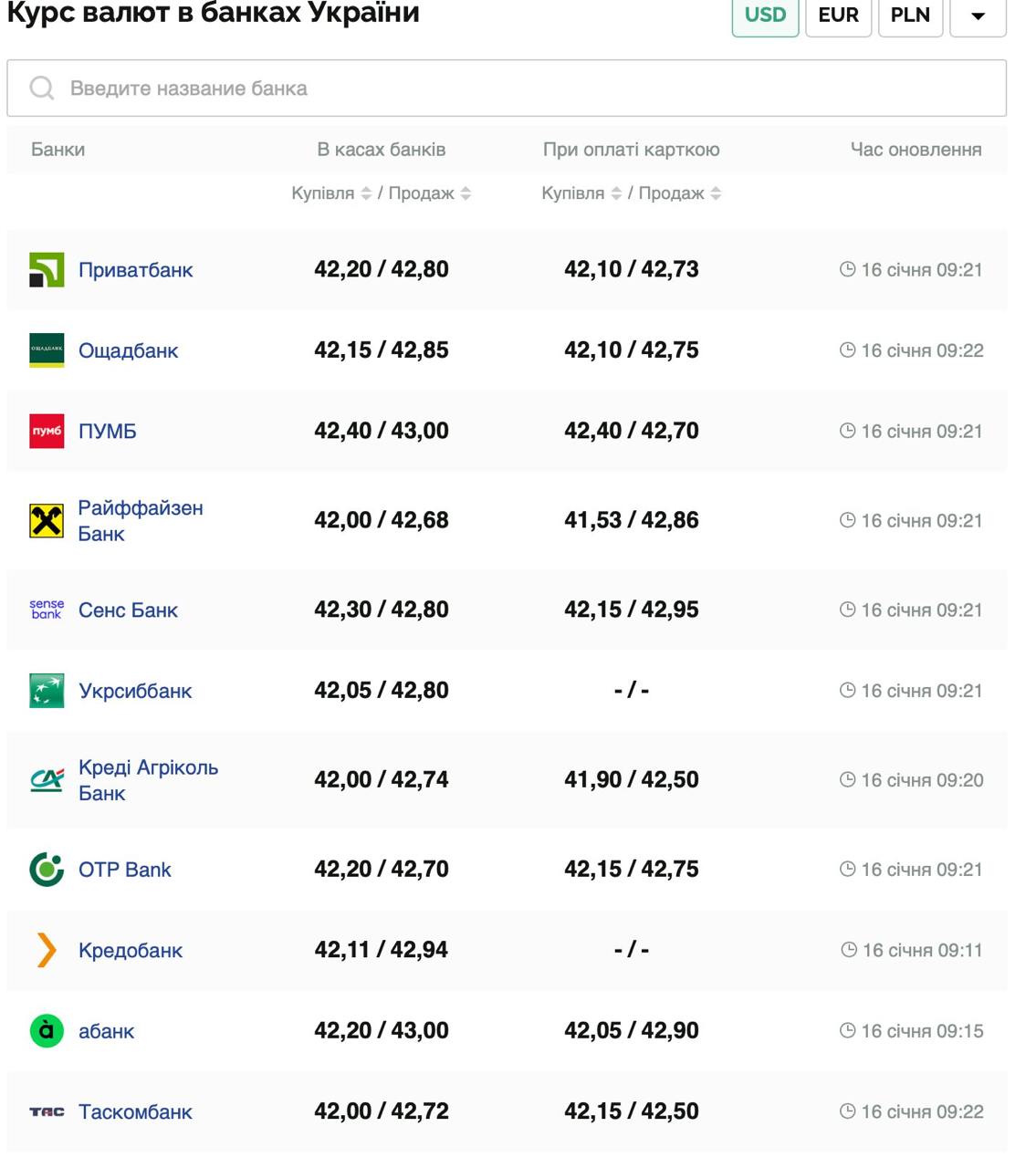This screenshot has width=1036, height=1168.
Task: Click the Sense Bank logo
Action: [47, 610]
